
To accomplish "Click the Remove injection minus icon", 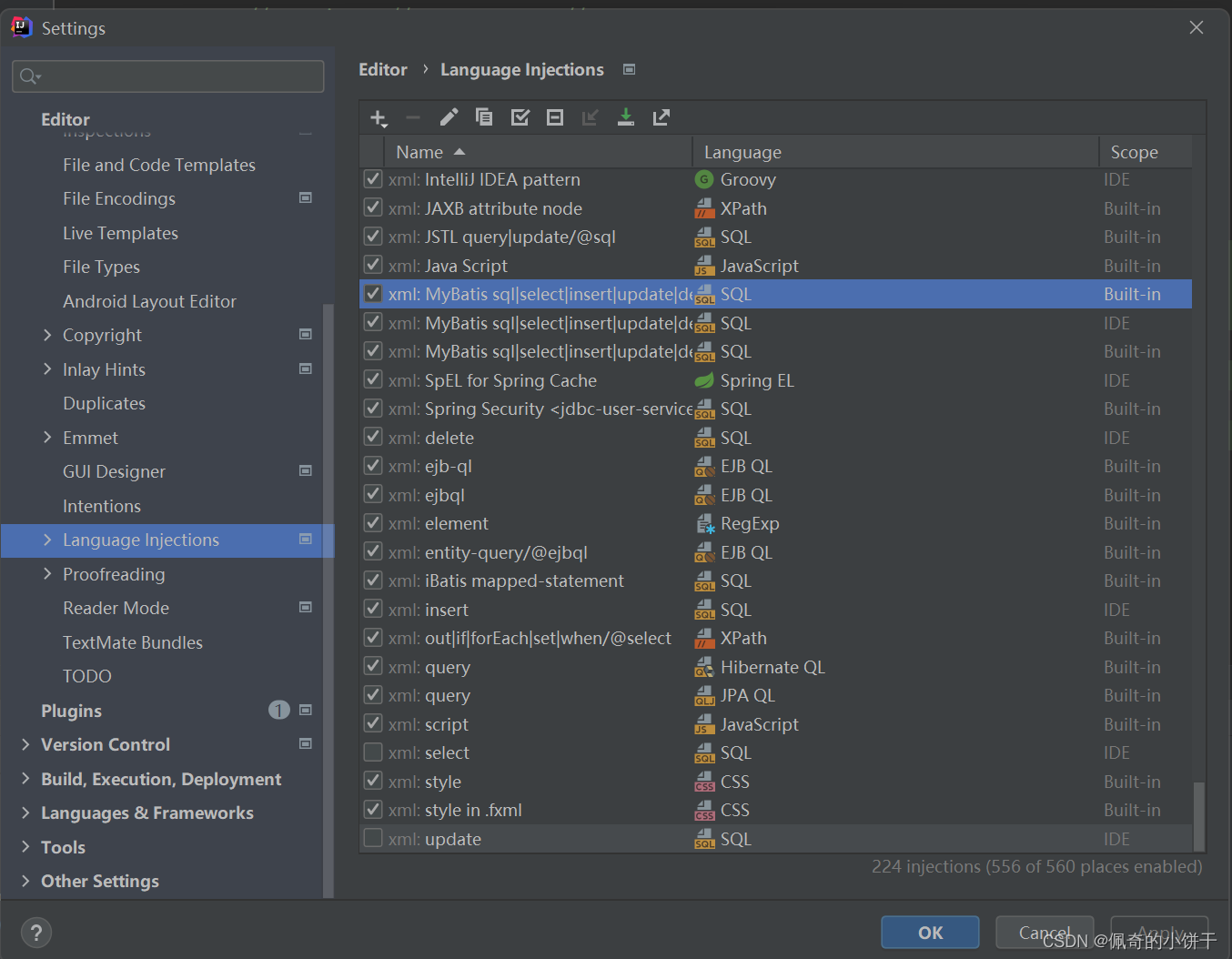I will click(x=413, y=117).
